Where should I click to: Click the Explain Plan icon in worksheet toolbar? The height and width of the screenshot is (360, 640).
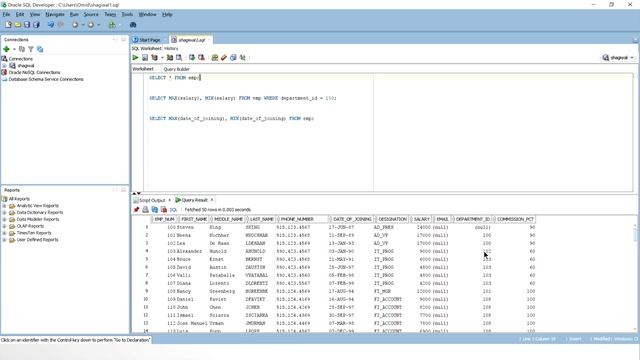(x=154, y=58)
